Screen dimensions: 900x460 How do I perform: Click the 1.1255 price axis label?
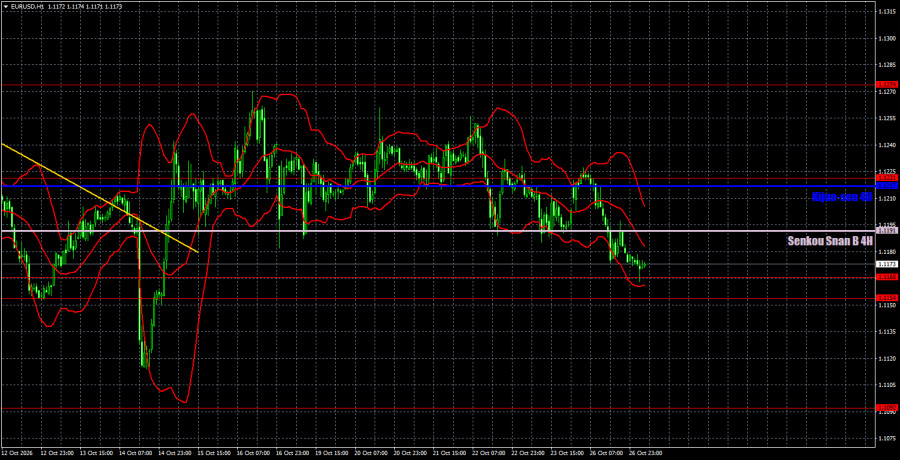pos(887,118)
